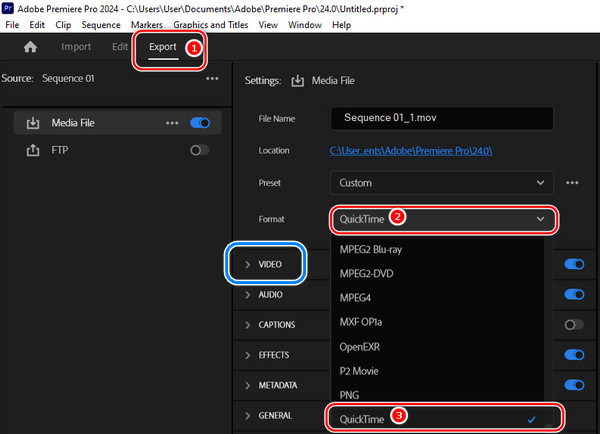Enable the FTP destination toggle
The width and height of the screenshot is (600, 434).
pos(200,150)
